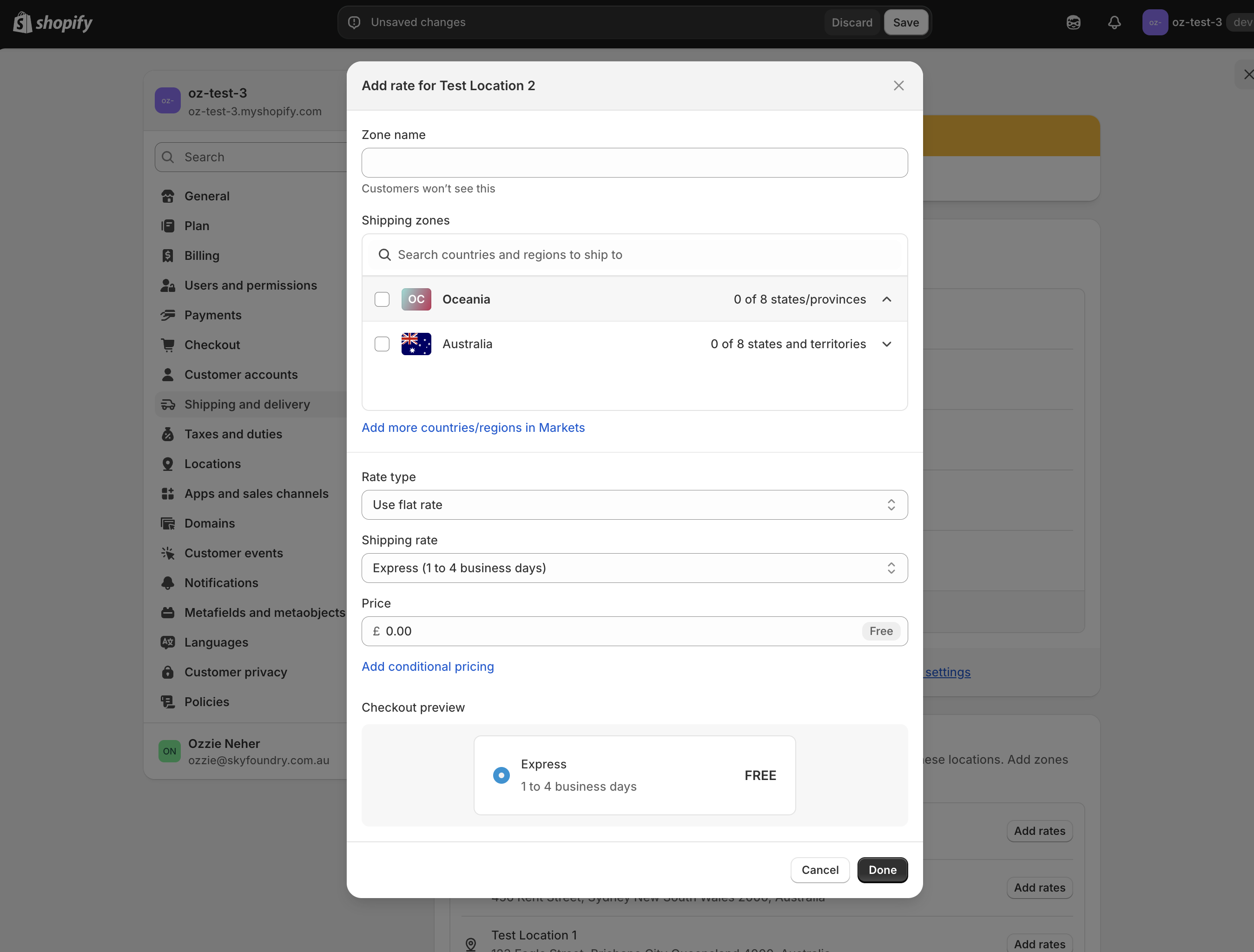Viewport: 1254px width, 952px height.
Task: Expand Australia states and territories
Action: click(887, 344)
